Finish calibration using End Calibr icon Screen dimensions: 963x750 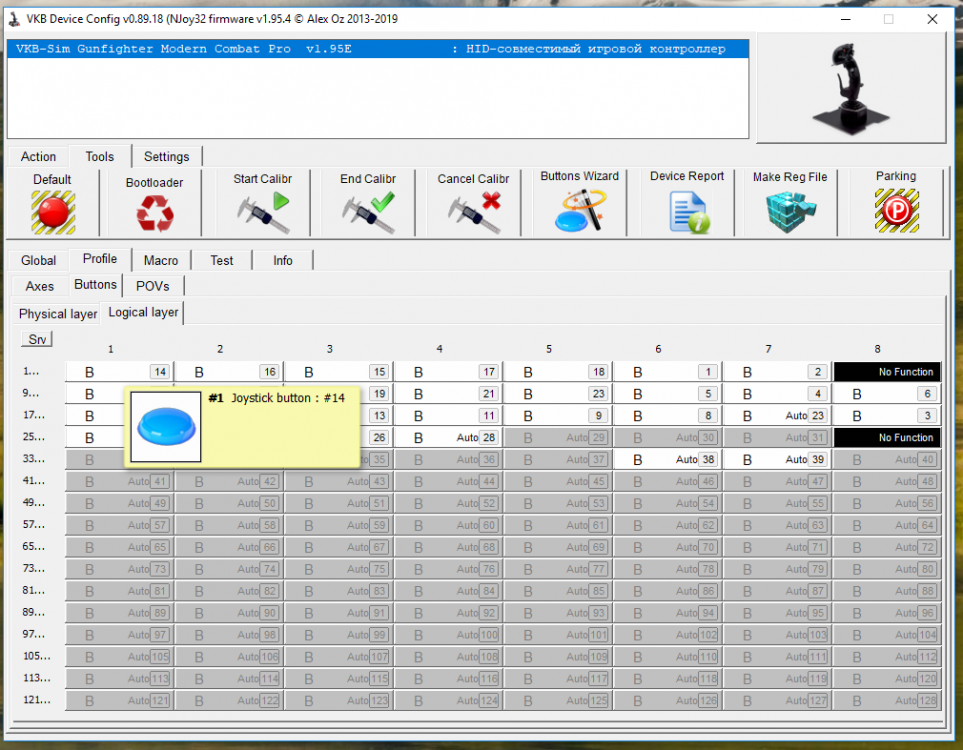(367, 211)
